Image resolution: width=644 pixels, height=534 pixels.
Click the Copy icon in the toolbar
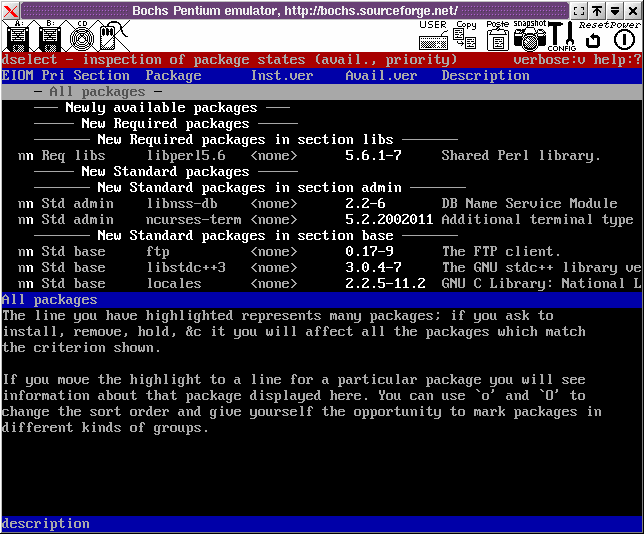[465, 37]
